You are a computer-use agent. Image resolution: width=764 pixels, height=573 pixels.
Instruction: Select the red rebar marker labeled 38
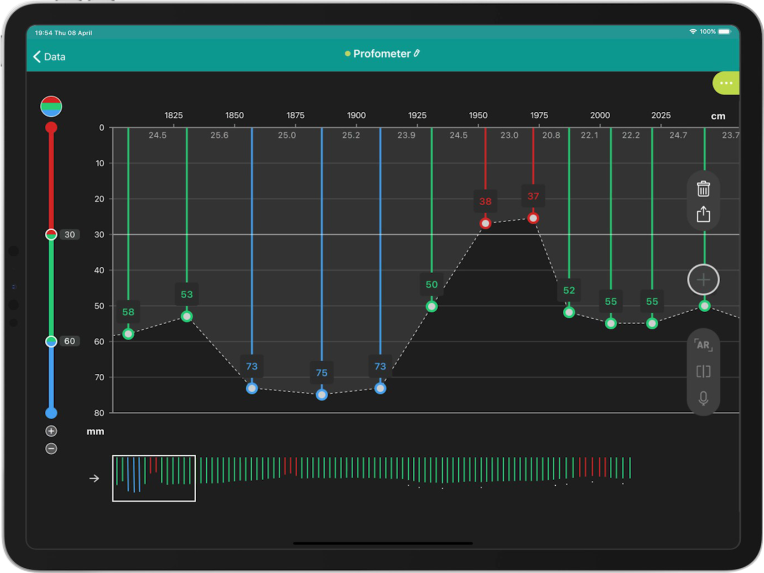coord(485,223)
